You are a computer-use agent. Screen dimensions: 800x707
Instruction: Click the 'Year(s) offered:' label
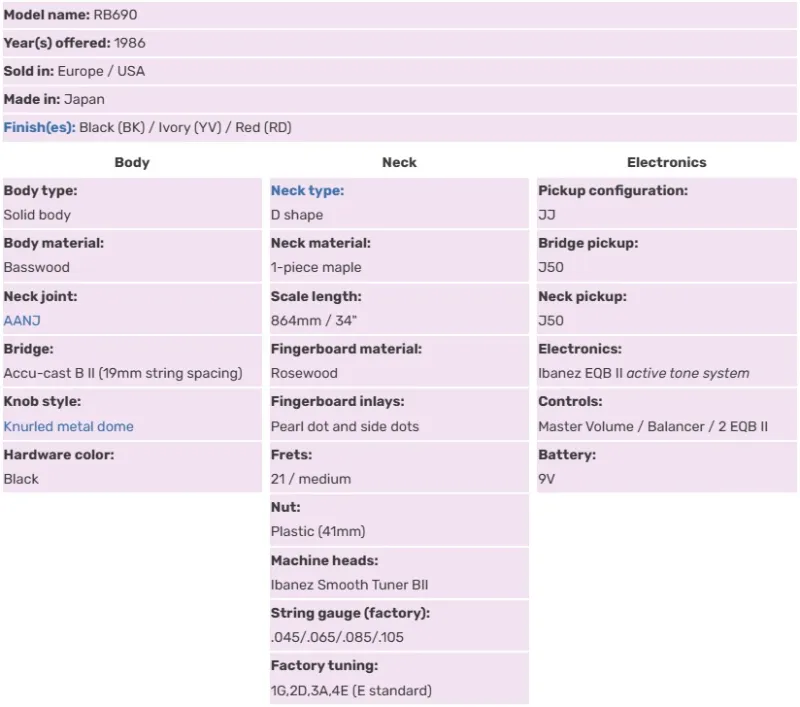pos(57,43)
